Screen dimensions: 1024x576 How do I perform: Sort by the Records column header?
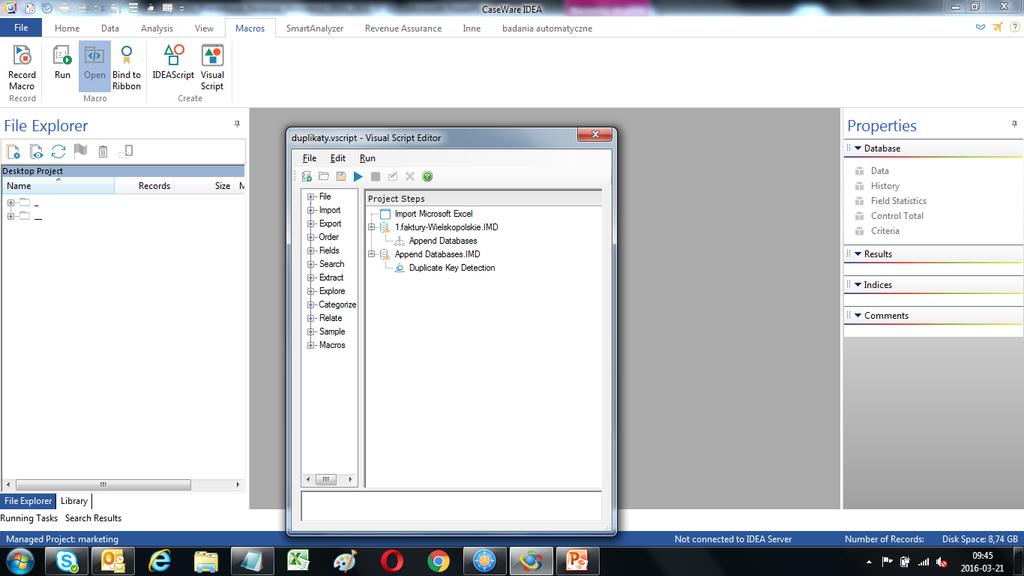(x=154, y=186)
